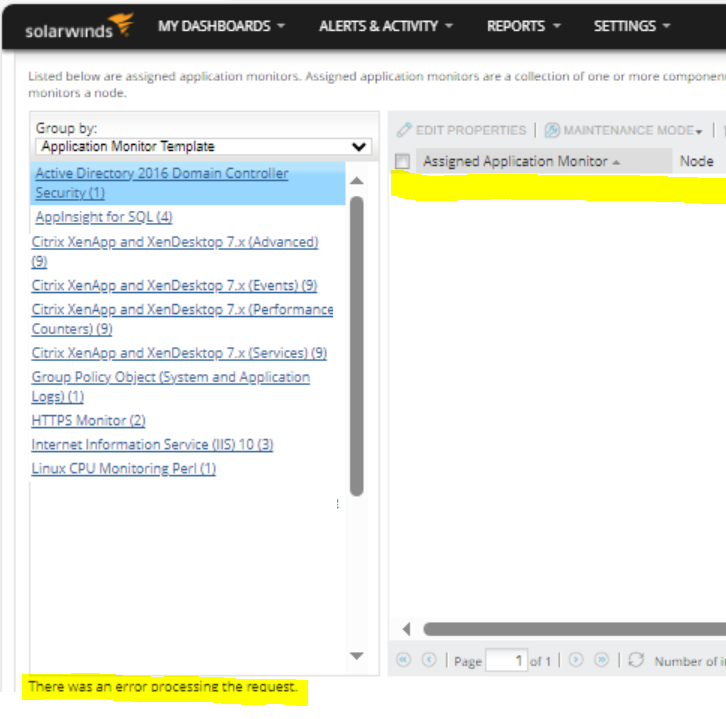Open the Reports menu
This screenshot has width=726, height=719.
click(524, 26)
